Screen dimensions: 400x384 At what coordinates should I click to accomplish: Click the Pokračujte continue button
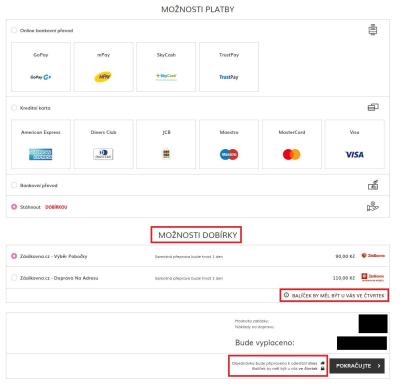coord(357,366)
